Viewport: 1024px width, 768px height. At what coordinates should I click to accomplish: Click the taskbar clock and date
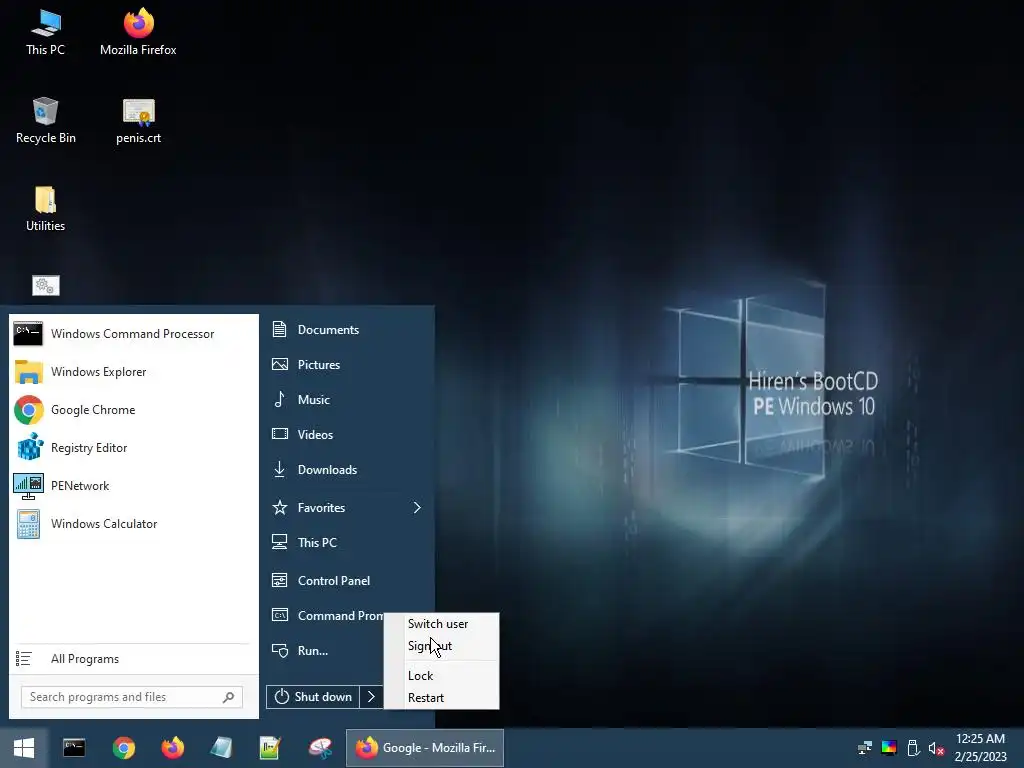coord(980,748)
